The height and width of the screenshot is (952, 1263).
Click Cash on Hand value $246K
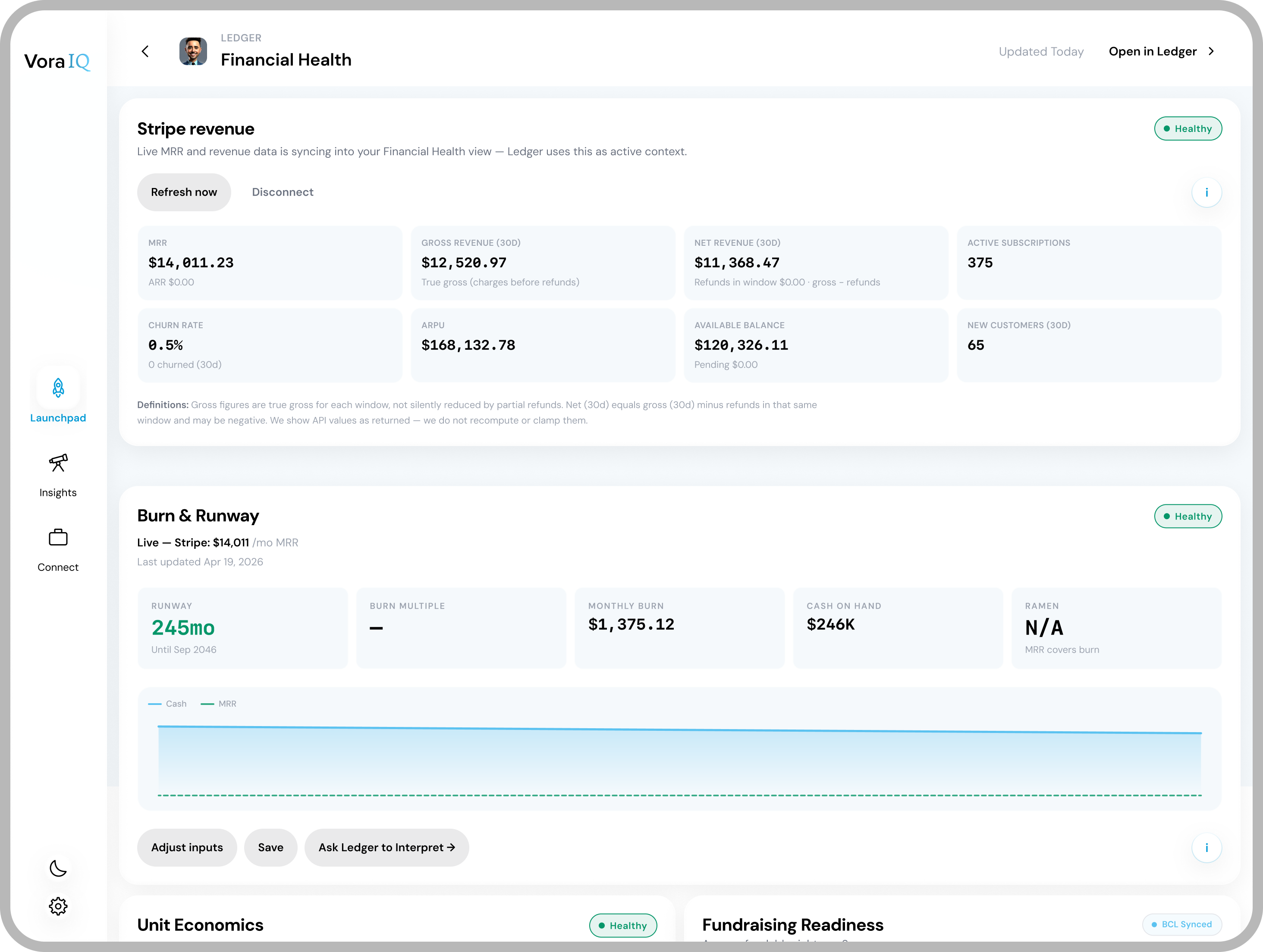tap(831, 624)
